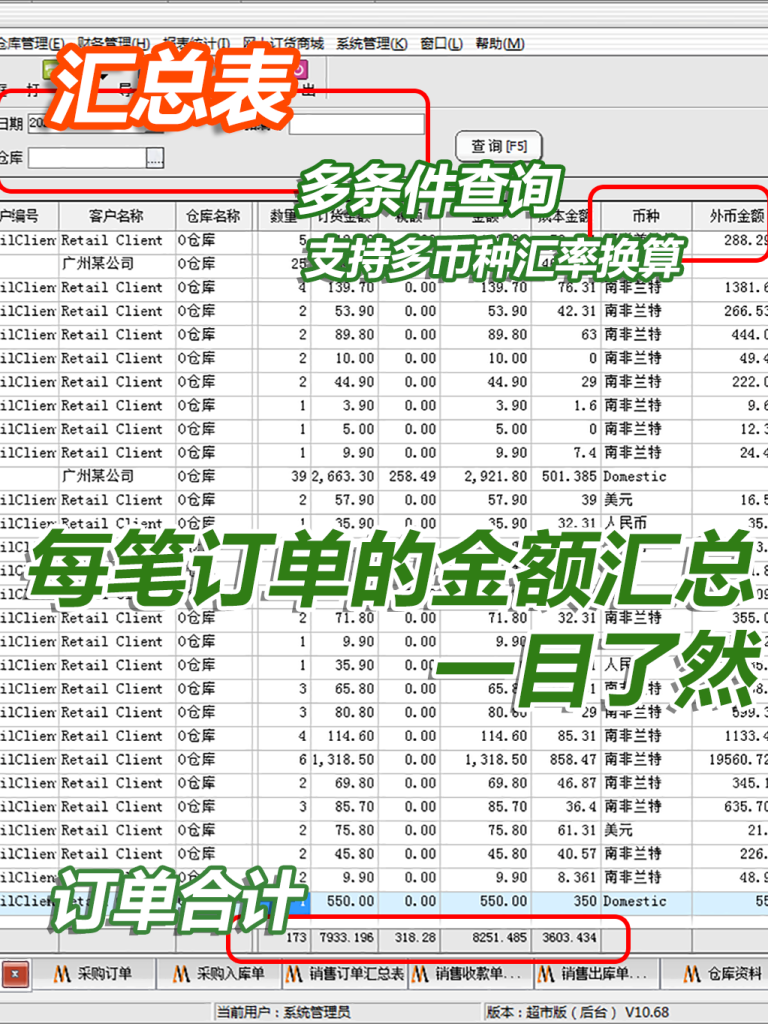Image resolution: width=768 pixels, height=1024 pixels.
Task: Select the 46.87 cost cell
Action: coord(567,784)
